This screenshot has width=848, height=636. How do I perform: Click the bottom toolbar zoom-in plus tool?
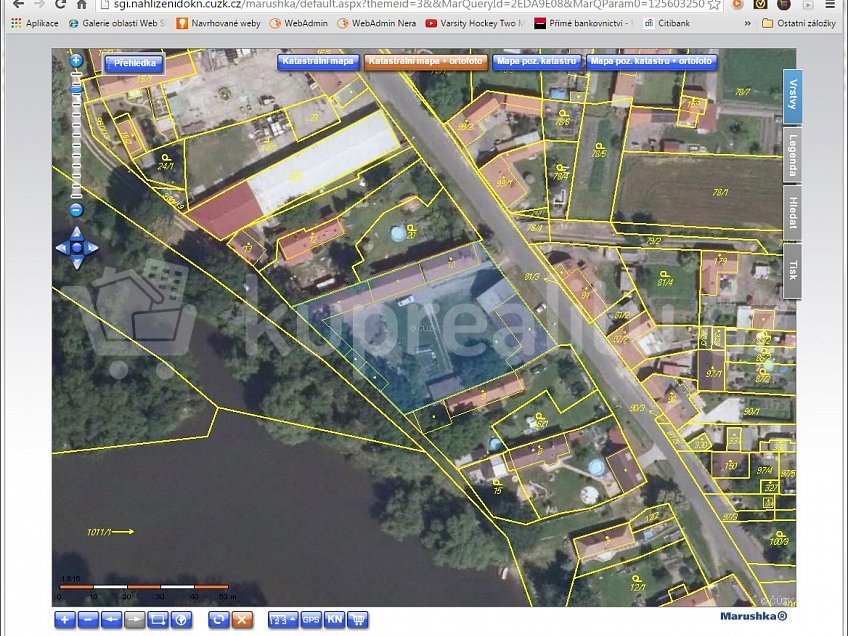coord(65,620)
